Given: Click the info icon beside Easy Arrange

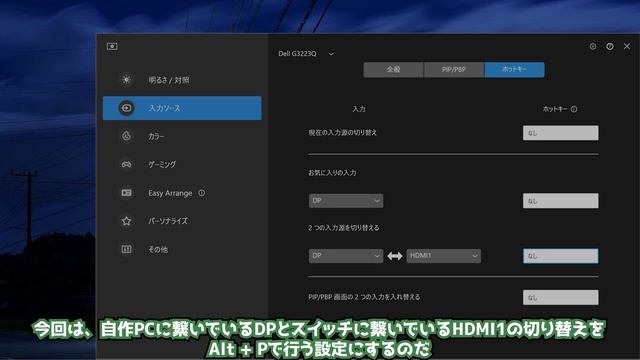Looking at the screenshot, I should pos(202,193).
